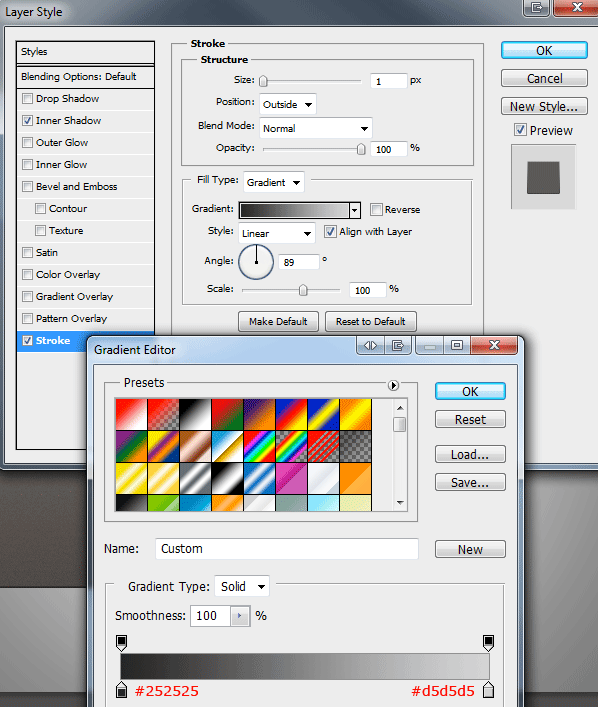Select the #d5d5d5 color stop
The image size is (598, 707).
[488, 690]
